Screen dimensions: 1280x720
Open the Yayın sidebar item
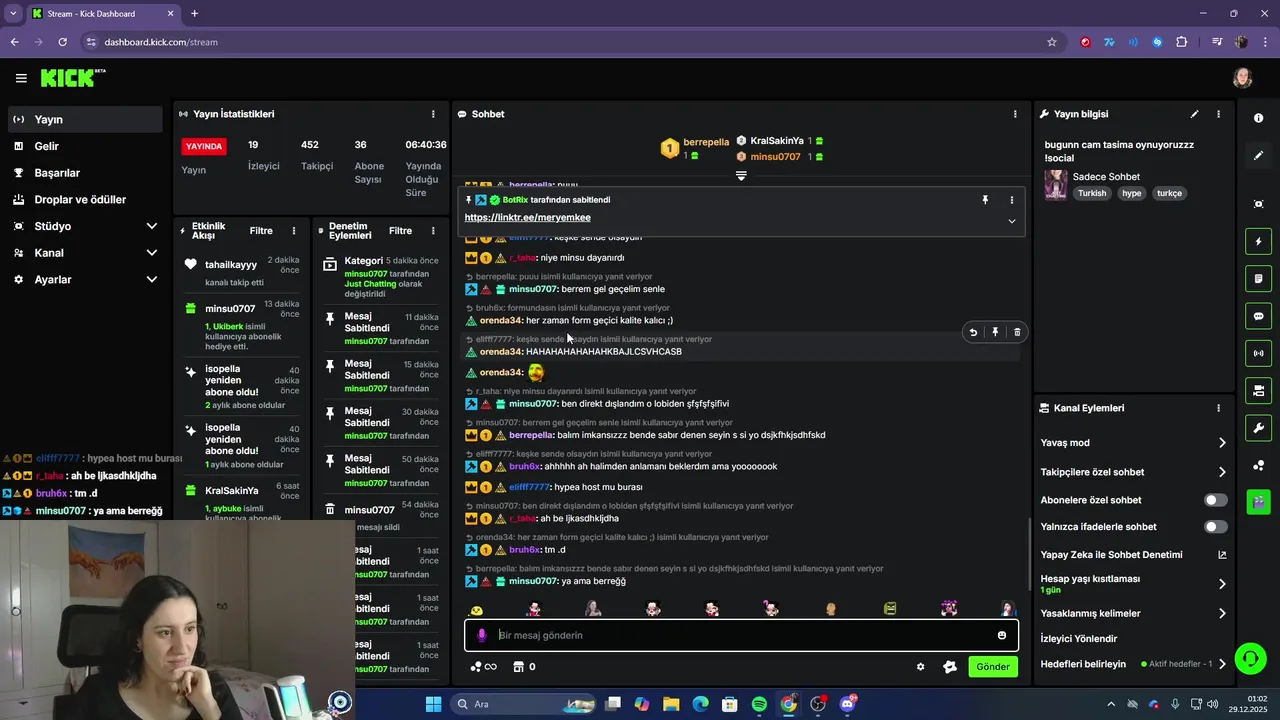tap(83, 119)
